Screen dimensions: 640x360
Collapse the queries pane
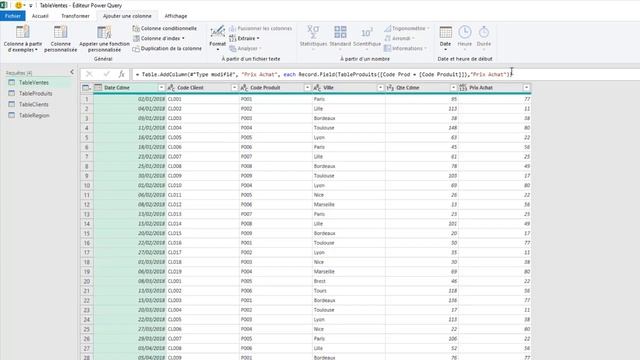point(72,72)
